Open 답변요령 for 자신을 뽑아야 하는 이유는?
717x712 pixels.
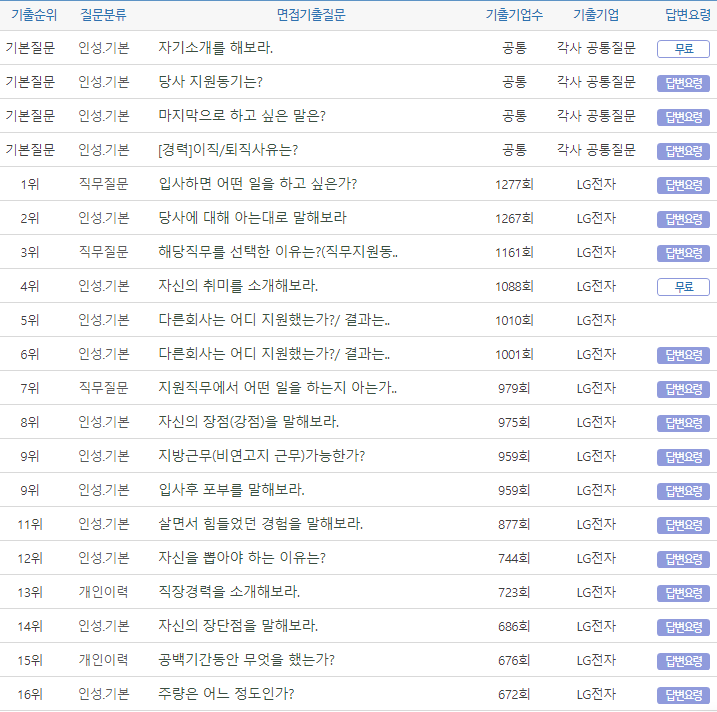click(683, 559)
